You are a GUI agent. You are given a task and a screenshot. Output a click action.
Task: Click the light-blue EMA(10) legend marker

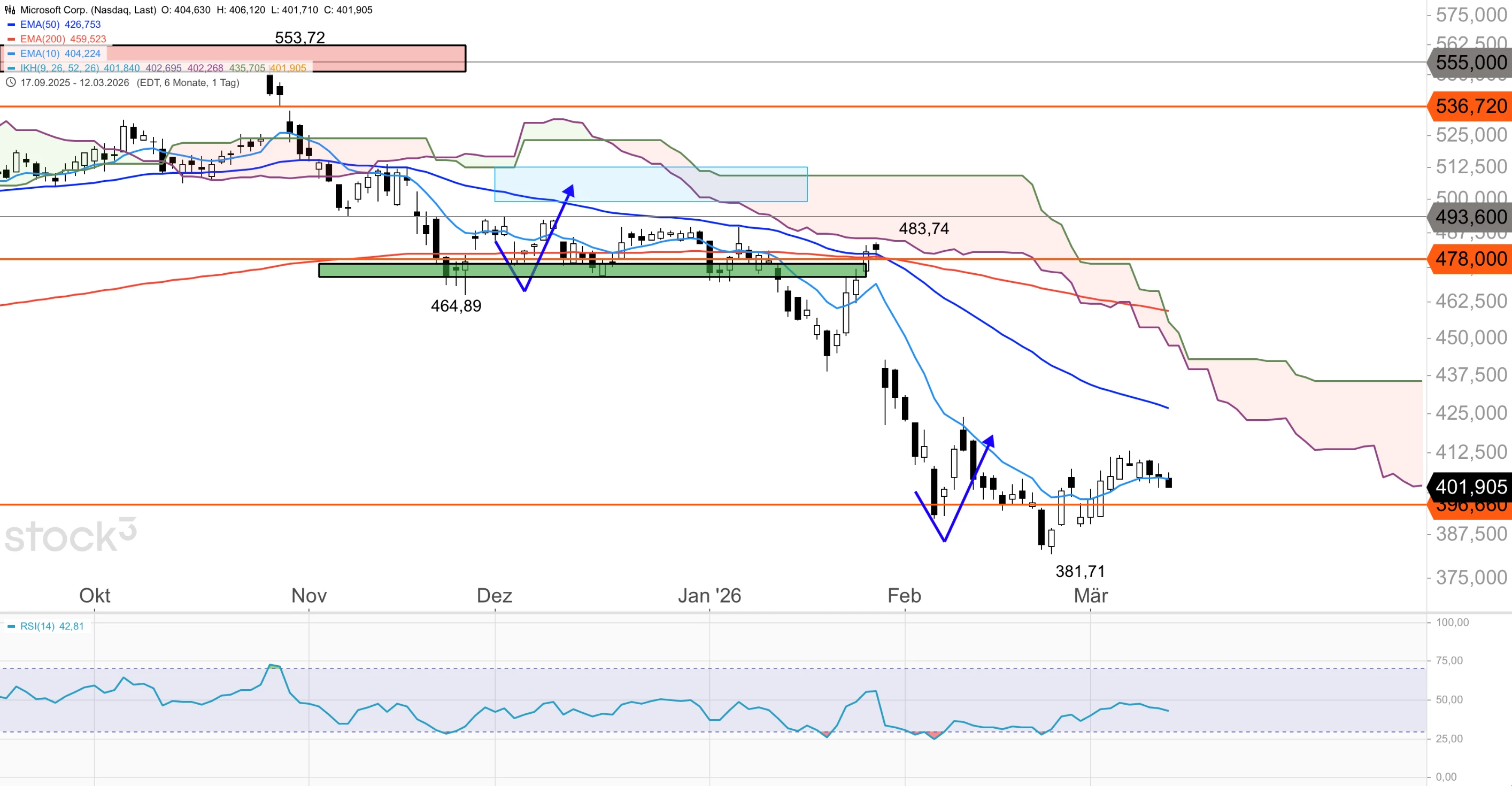point(11,54)
